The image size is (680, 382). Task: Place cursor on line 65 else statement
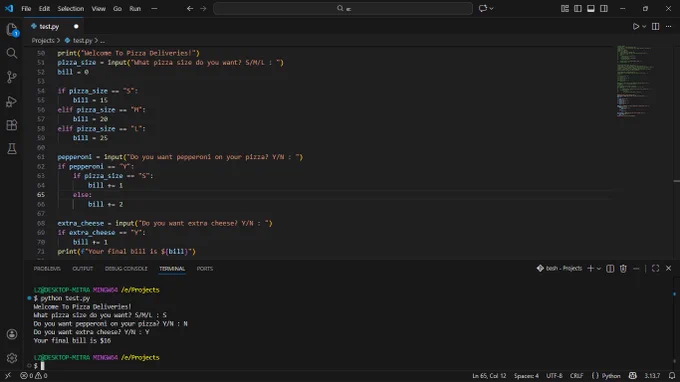pyautogui.click(x=82, y=195)
